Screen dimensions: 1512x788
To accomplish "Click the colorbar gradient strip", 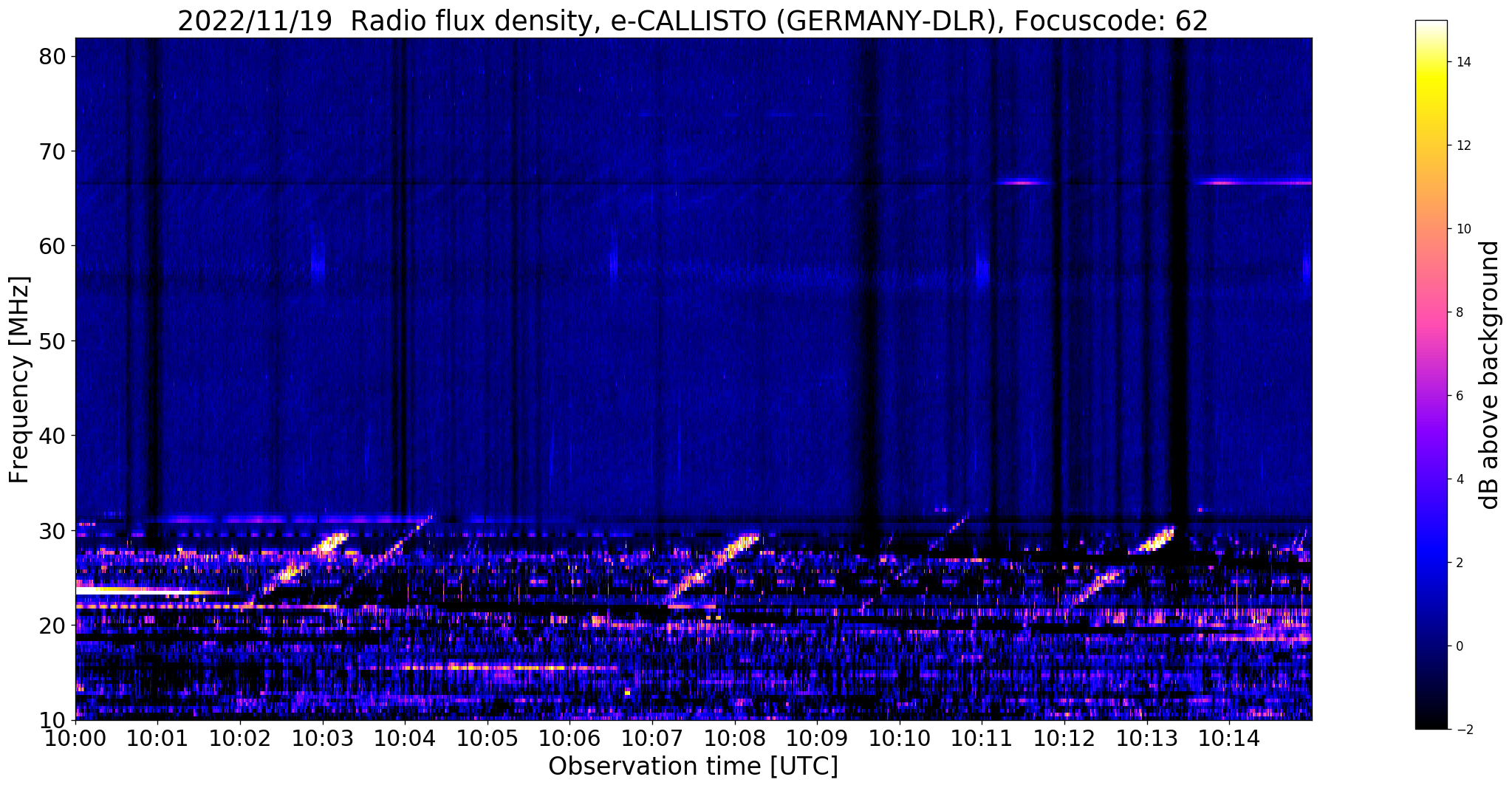I will click(x=1431, y=374).
